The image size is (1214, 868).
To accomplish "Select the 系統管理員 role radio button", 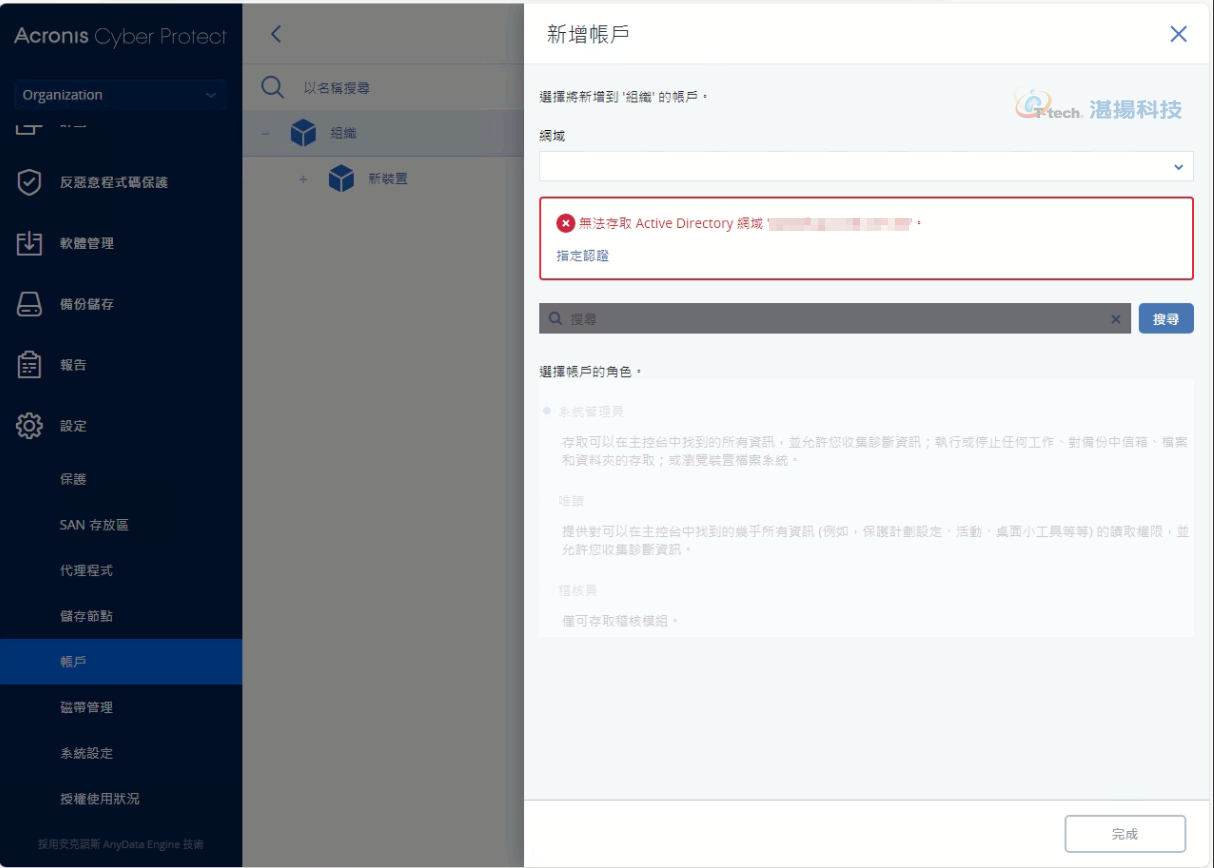I will click(x=547, y=411).
